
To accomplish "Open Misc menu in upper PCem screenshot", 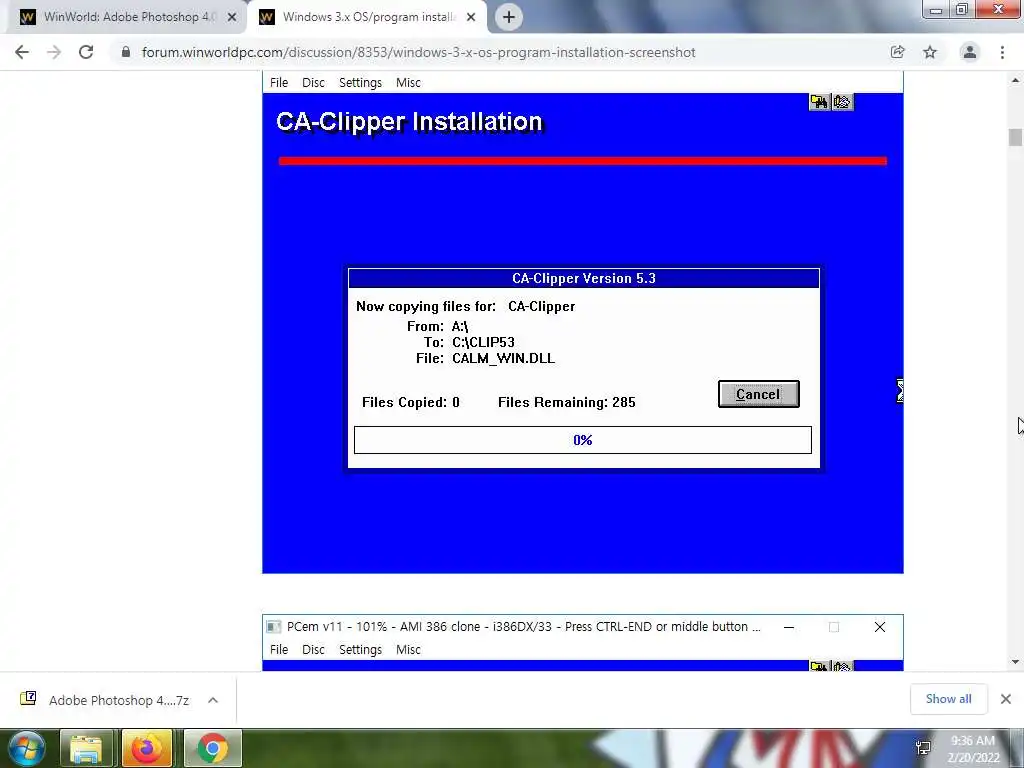I will pos(408,83).
